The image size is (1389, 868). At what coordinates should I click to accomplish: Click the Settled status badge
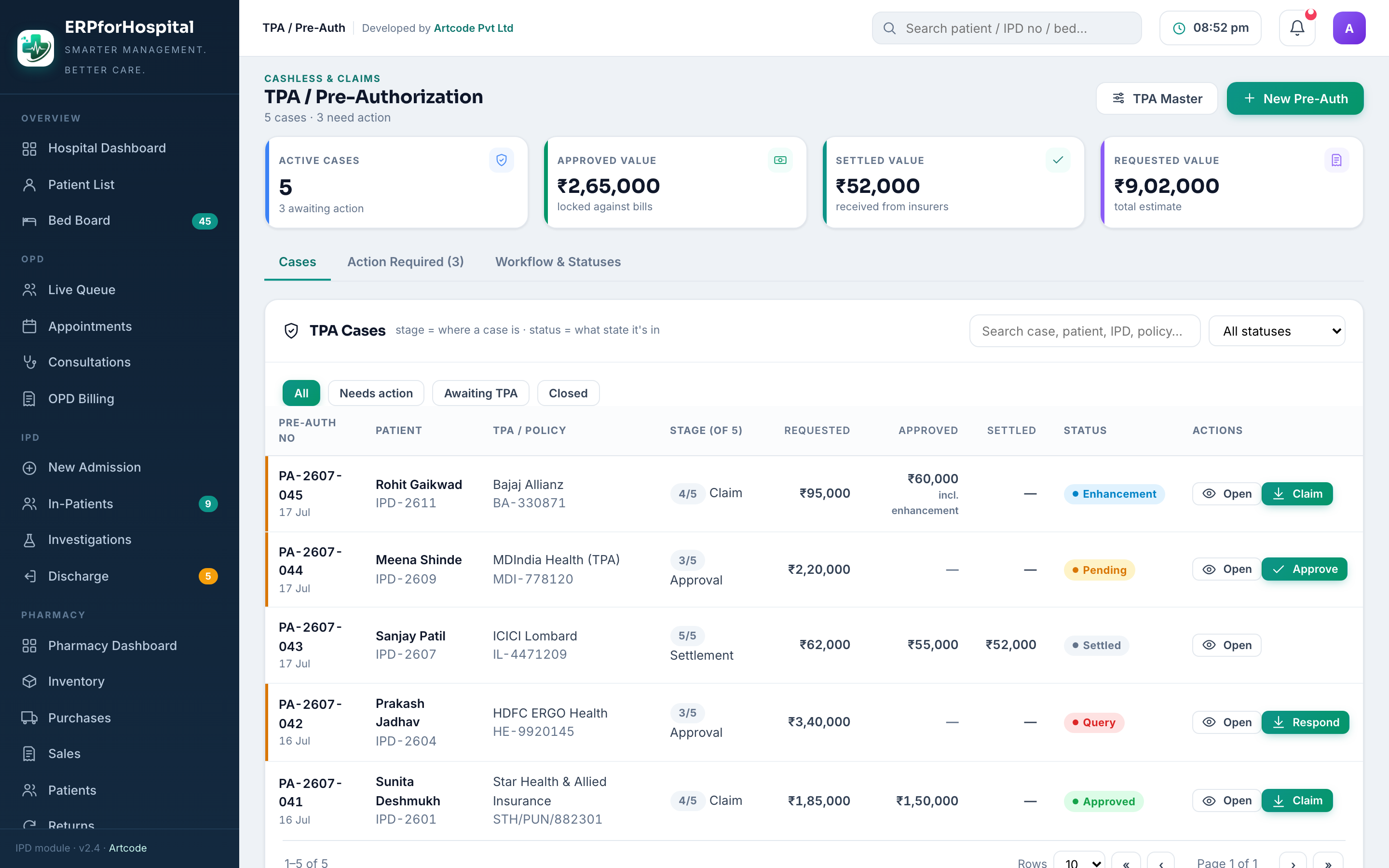1096,645
